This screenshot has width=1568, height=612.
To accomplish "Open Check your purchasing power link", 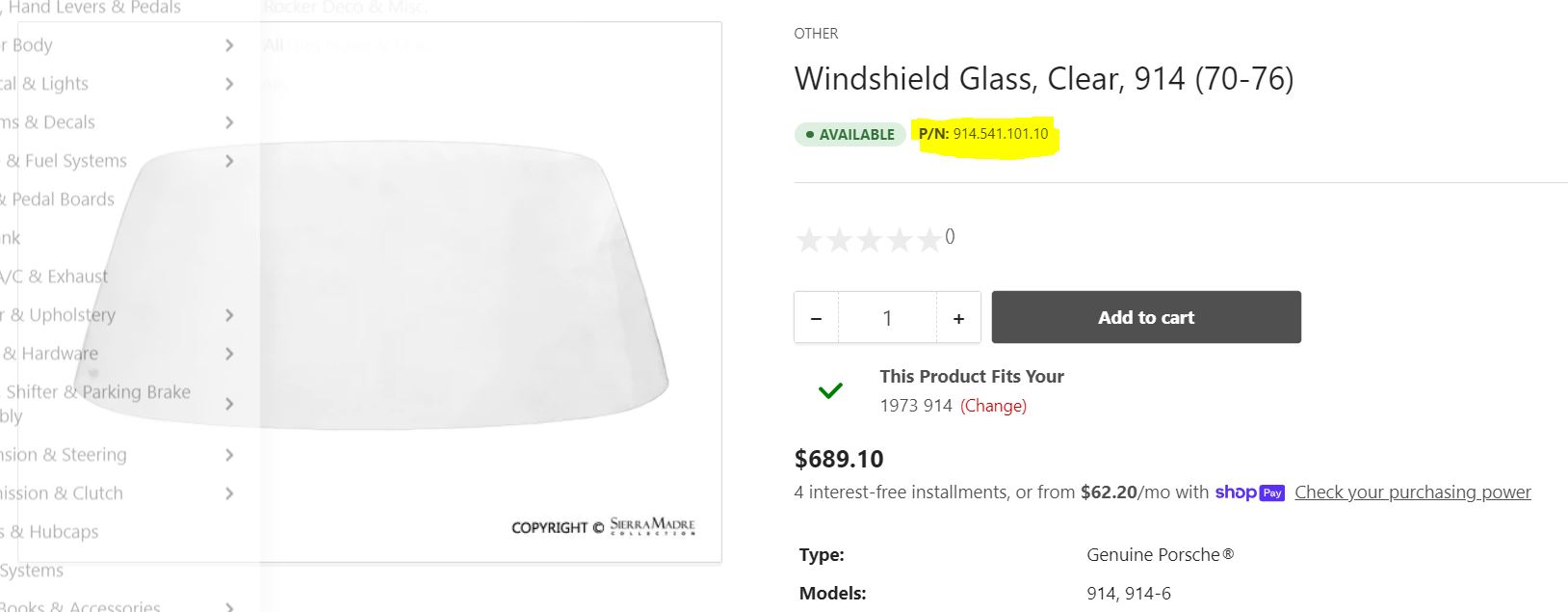I will tap(1412, 492).
